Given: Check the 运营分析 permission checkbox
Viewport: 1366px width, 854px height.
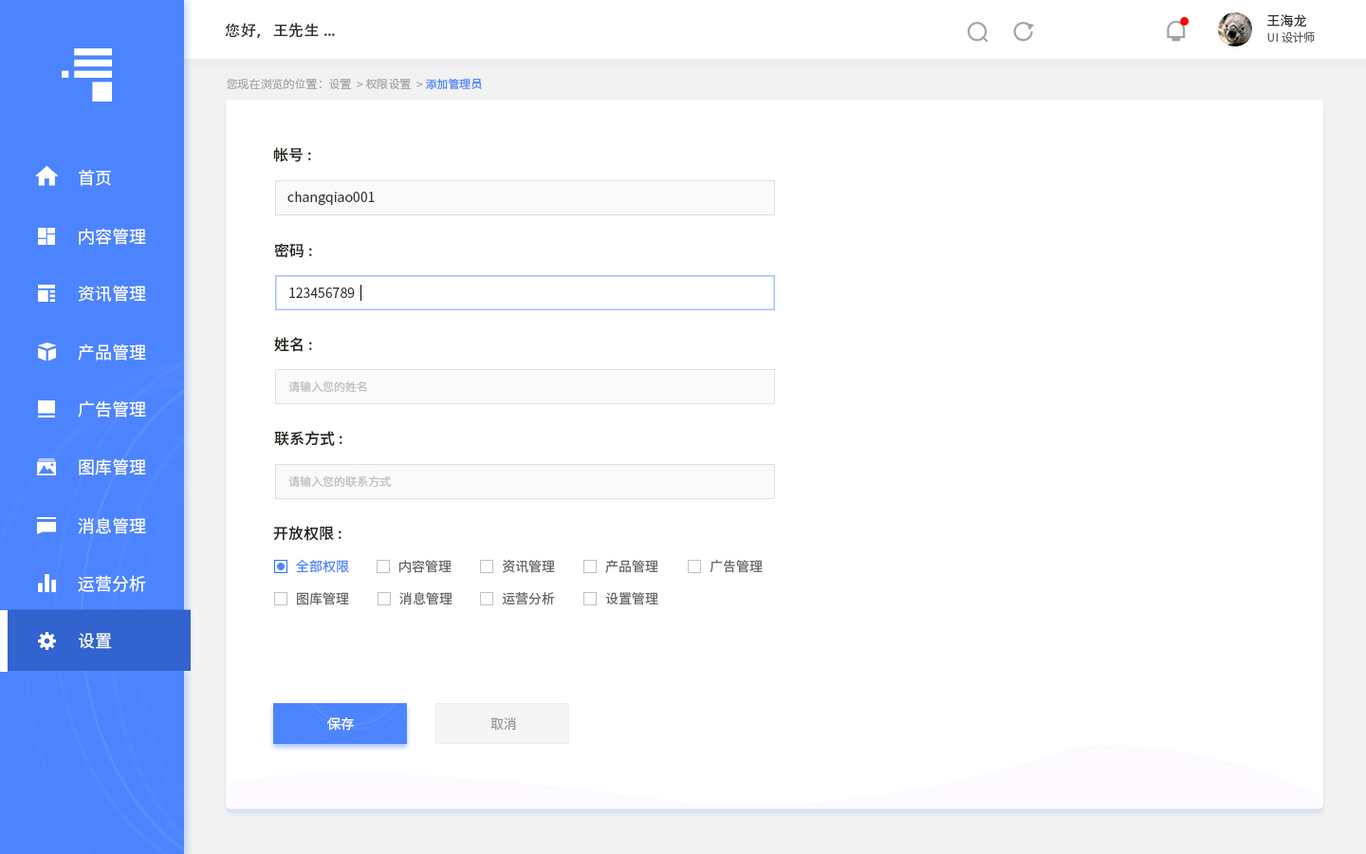Looking at the screenshot, I should click(487, 599).
